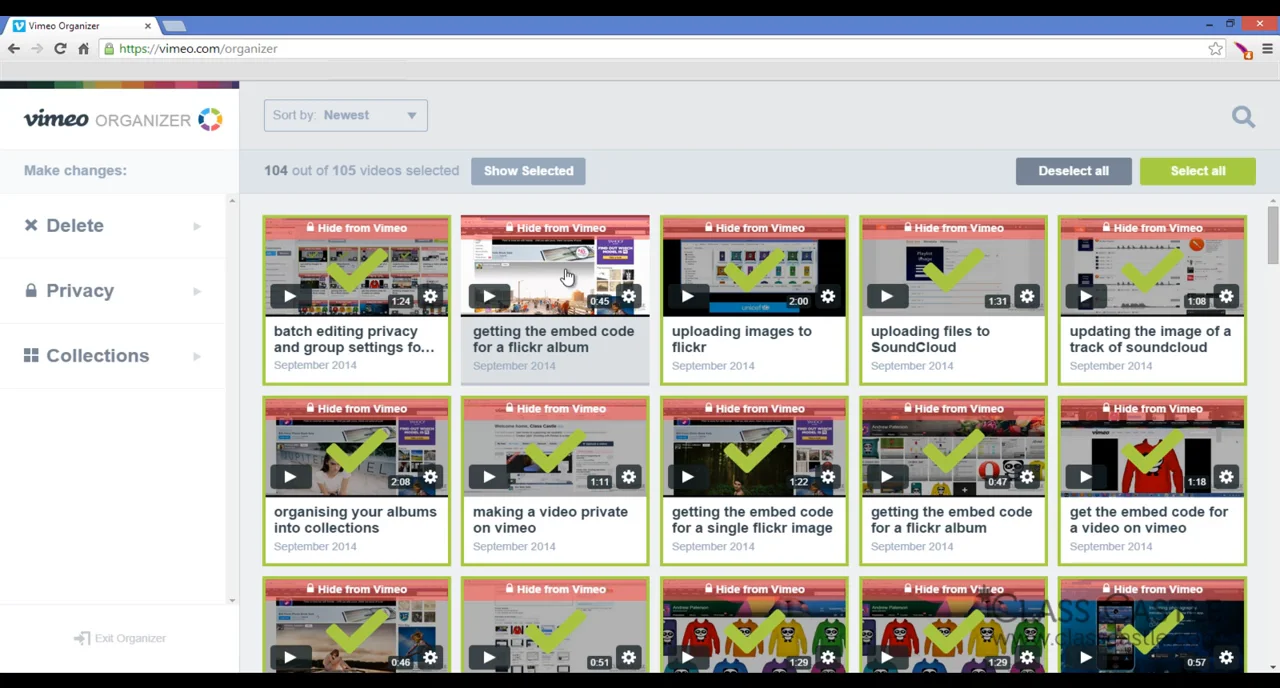Screen dimensions: 1280x688
Task: Expand the Delete option arrow
Action: [197, 226]
